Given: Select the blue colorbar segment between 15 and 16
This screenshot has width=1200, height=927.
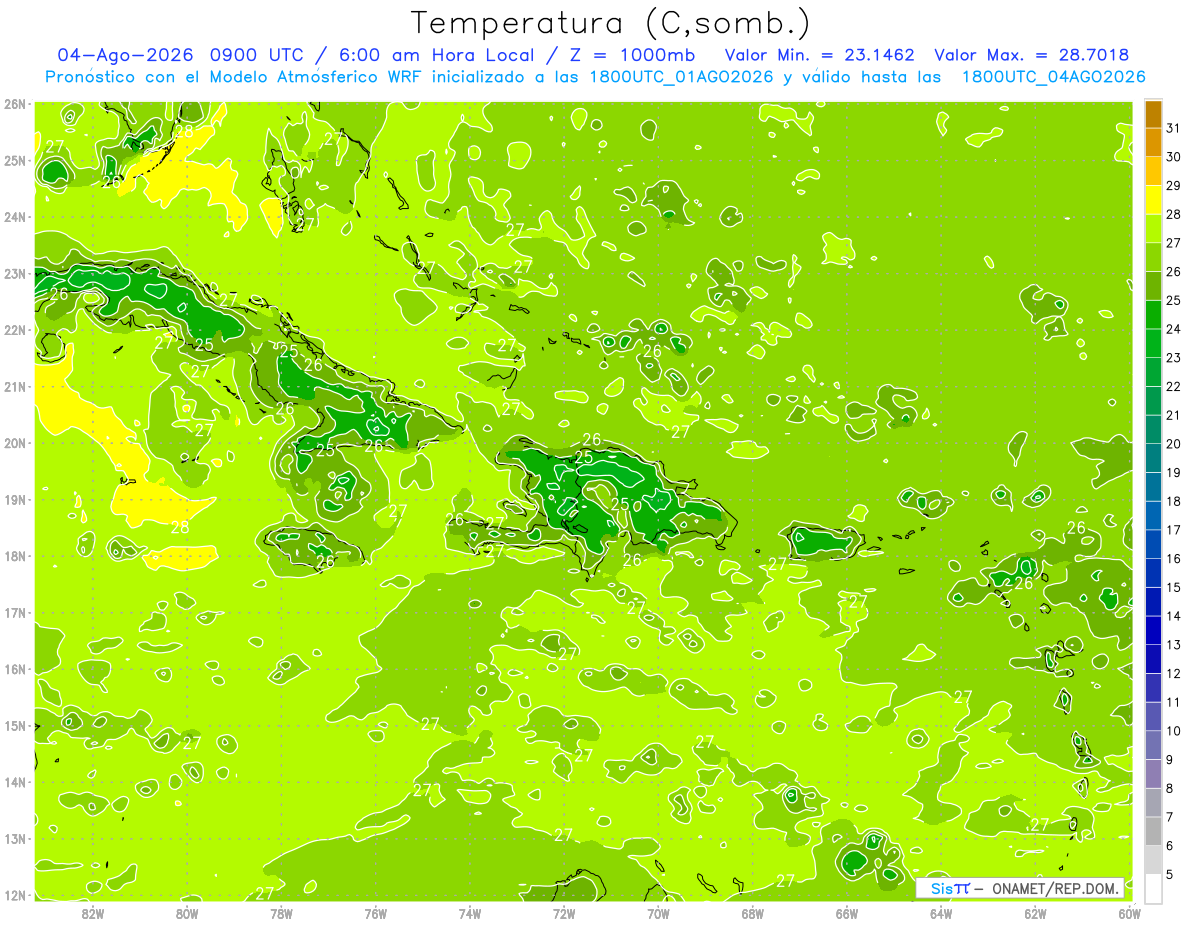Looking at the screenshot, I should point(1152,572).
